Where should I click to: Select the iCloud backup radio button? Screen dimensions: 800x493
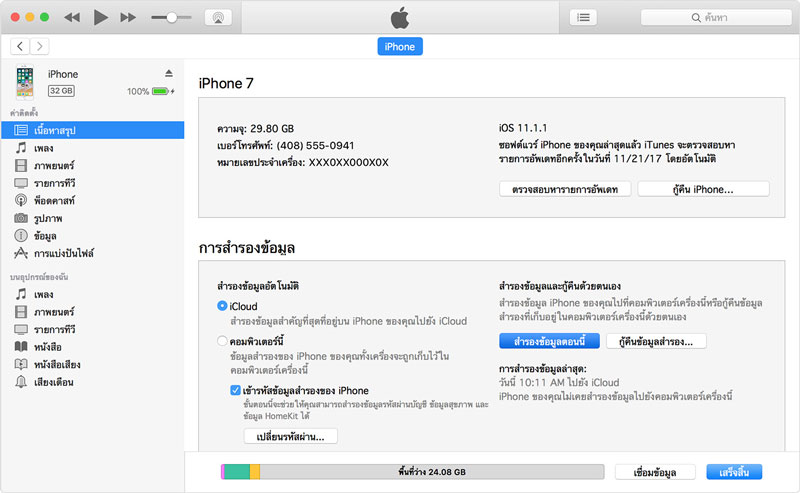222,306
